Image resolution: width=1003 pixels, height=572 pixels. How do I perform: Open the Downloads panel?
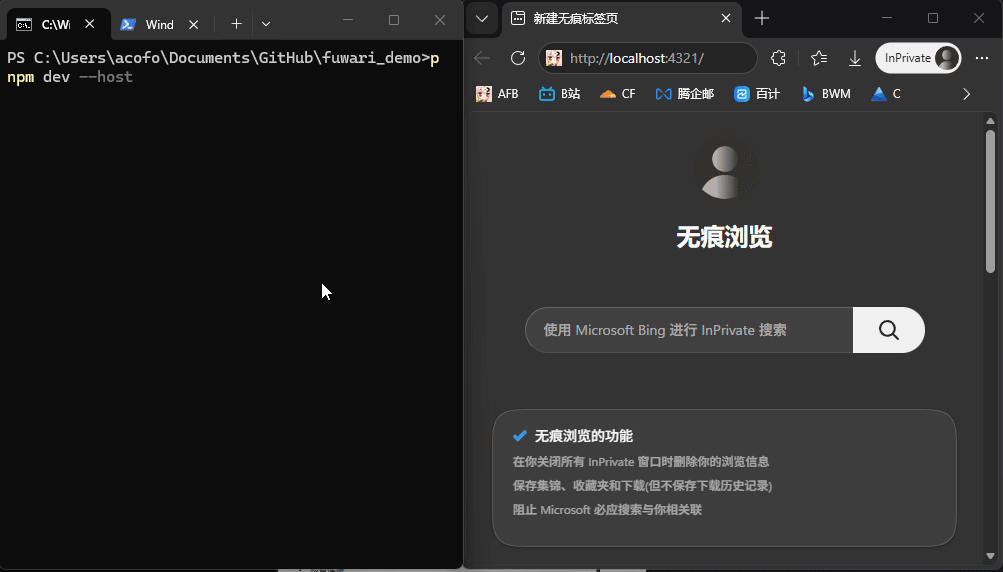[855, 58]
